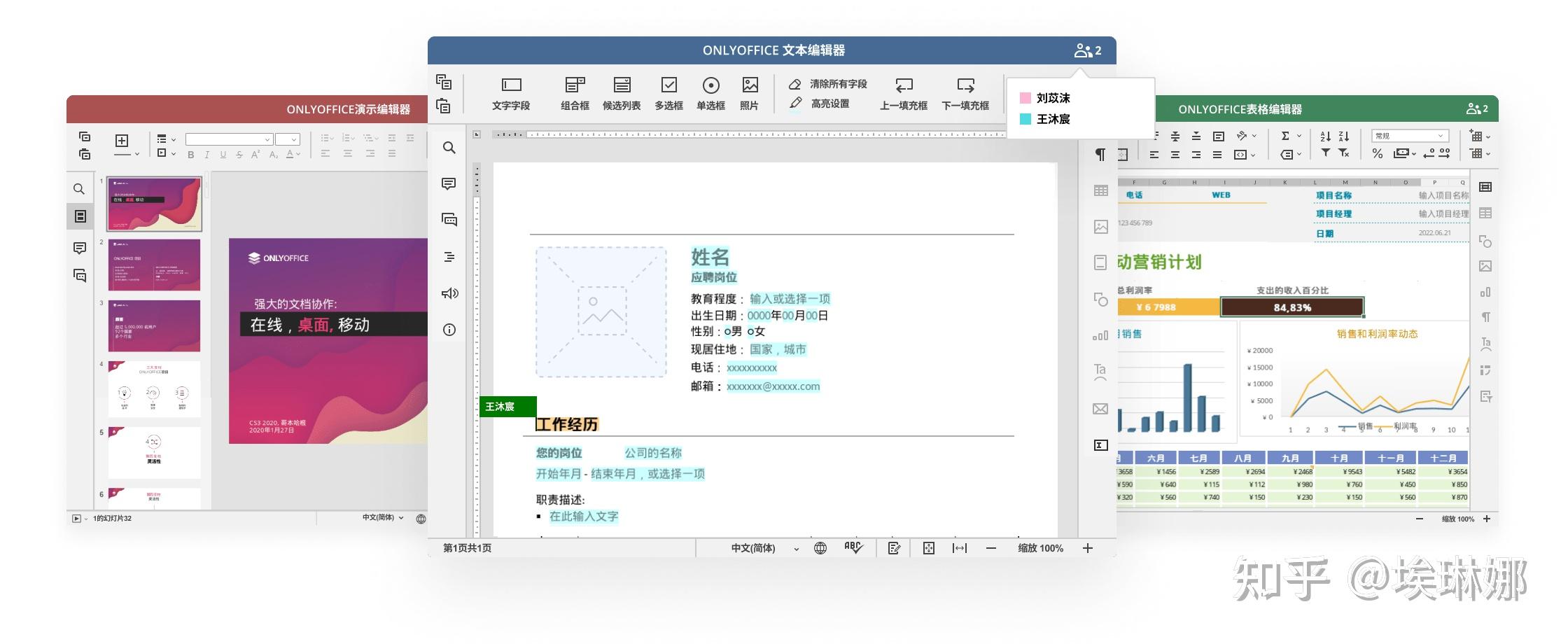Go to previous fill field (上一填充框)
This screenshot has height=644, width=1568.
[x=904, y=94]
